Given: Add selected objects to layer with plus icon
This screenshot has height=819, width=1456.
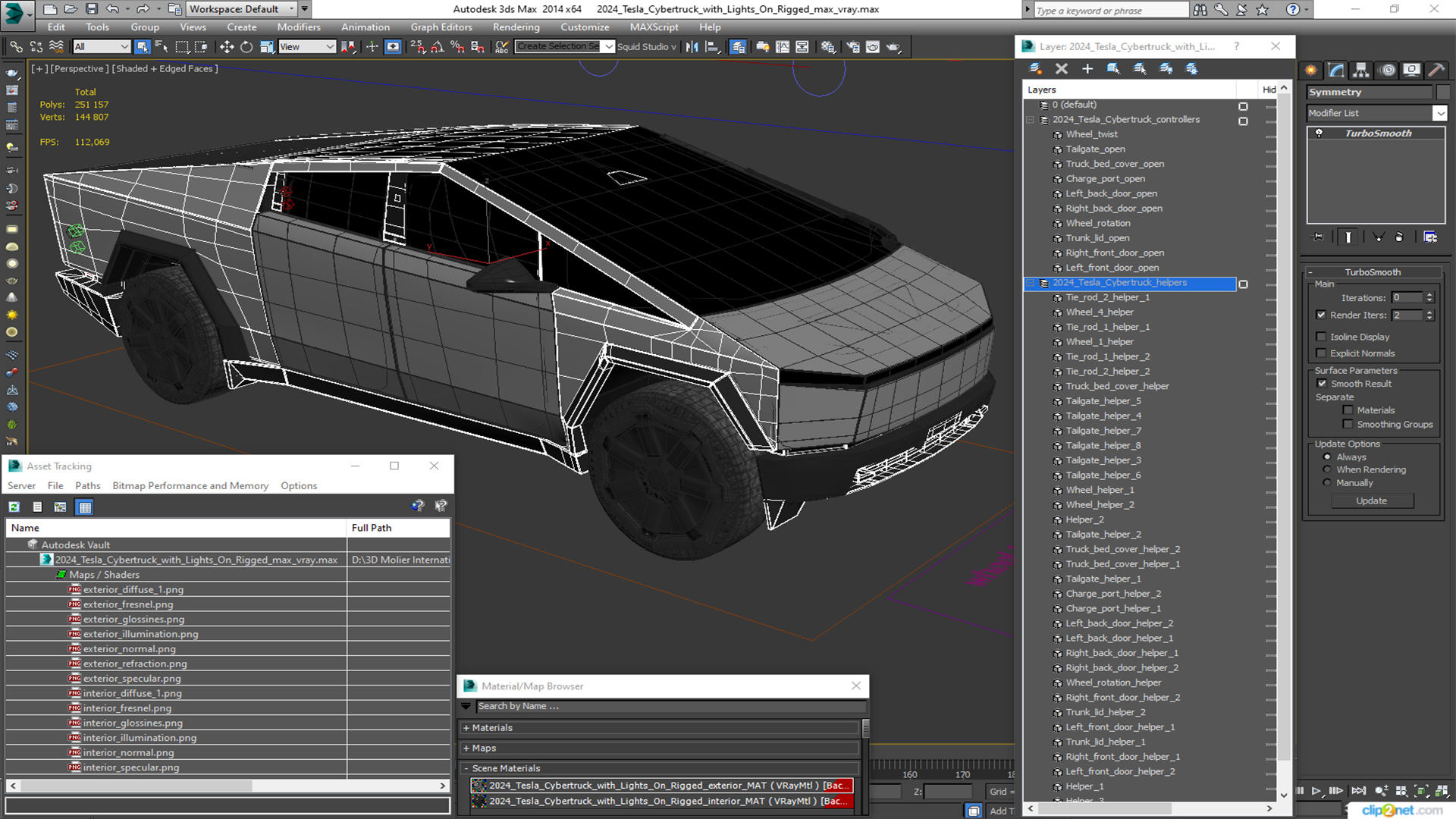Looking at the screenshot, I should (x=1087, y=69).
